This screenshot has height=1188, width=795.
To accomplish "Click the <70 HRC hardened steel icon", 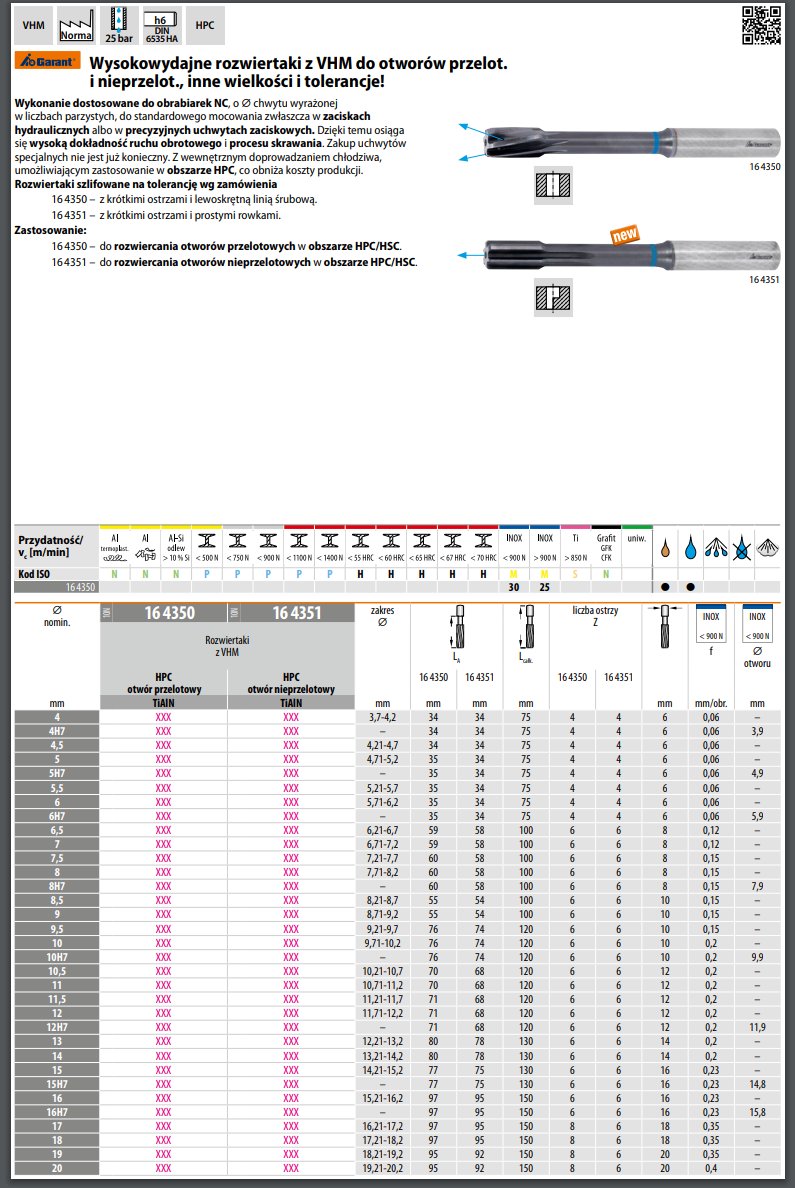I will [x=484, y=547].
